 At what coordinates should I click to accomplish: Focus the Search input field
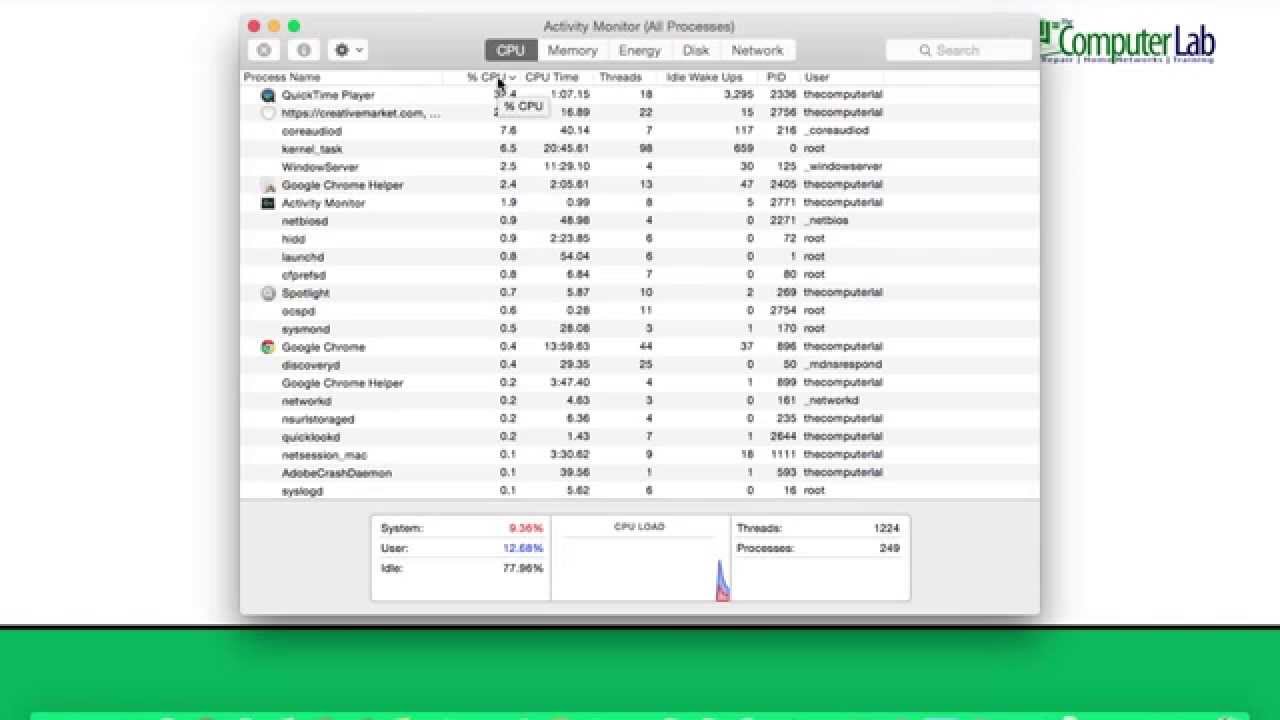(x=958, y=50)
